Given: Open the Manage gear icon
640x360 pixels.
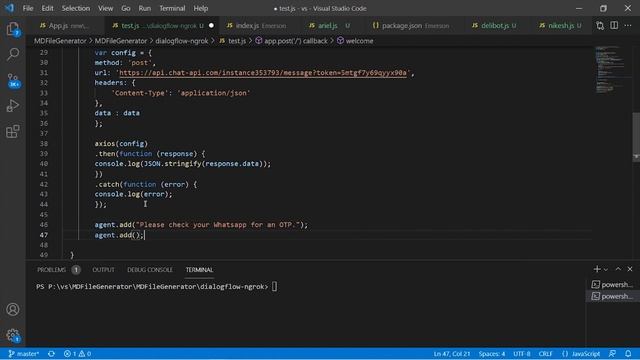Looking at the screenshot, I should [13, 336].
